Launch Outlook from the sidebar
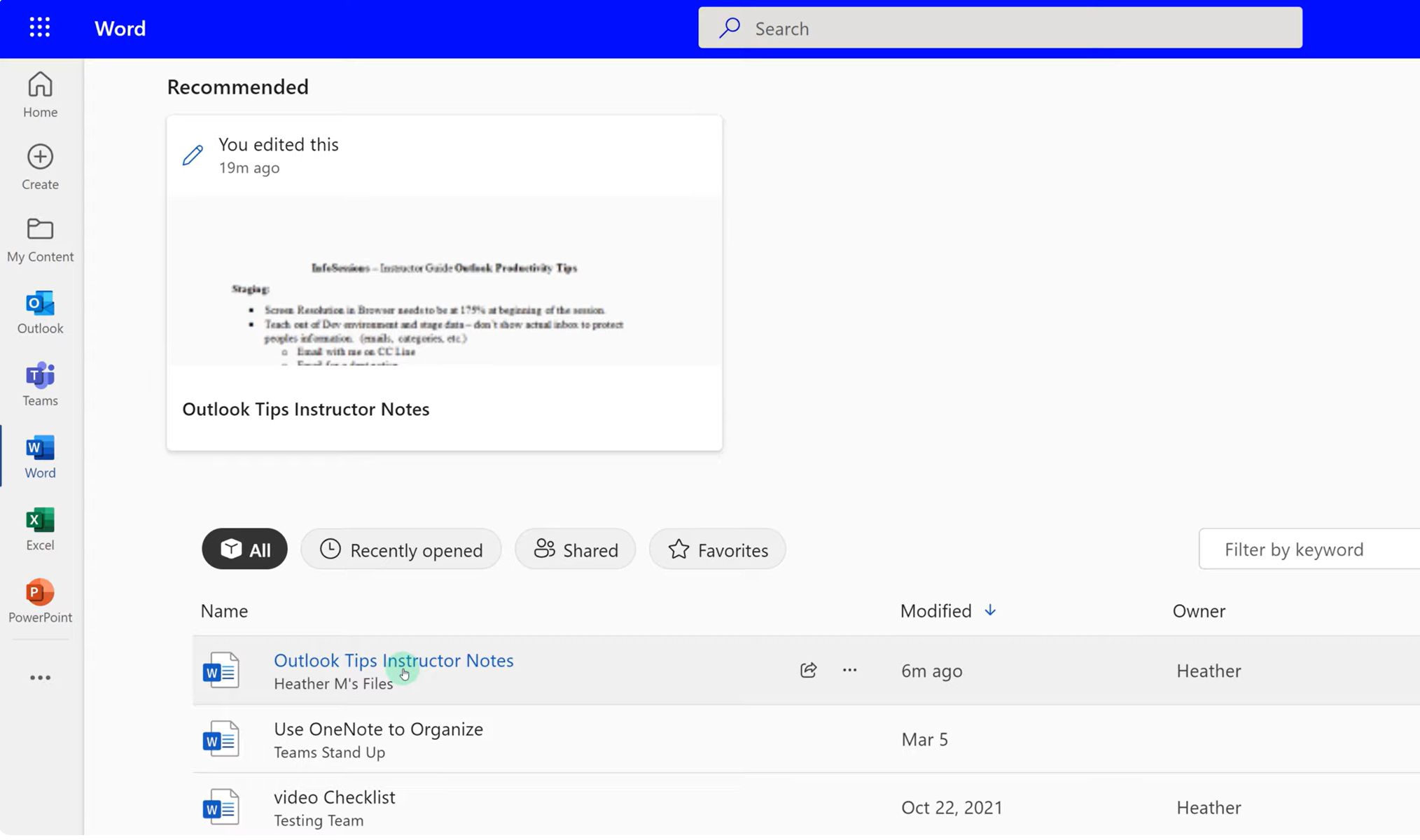 coord(40,311)
